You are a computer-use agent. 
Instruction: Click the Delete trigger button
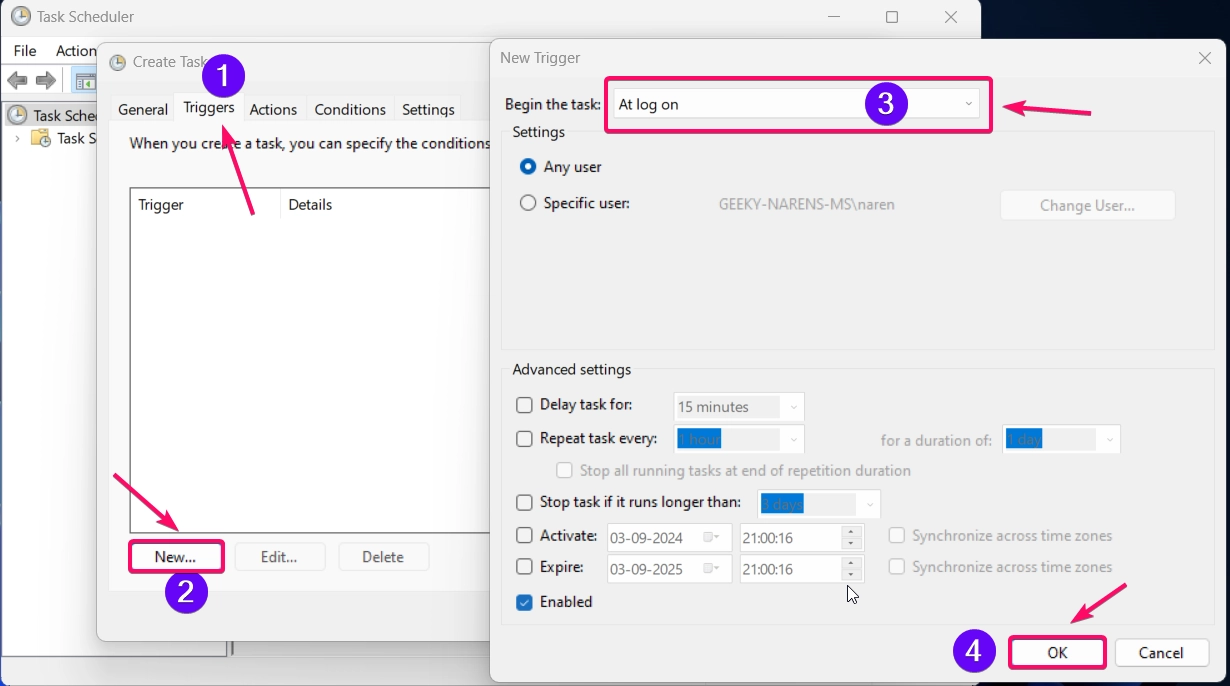pos(383,557)
